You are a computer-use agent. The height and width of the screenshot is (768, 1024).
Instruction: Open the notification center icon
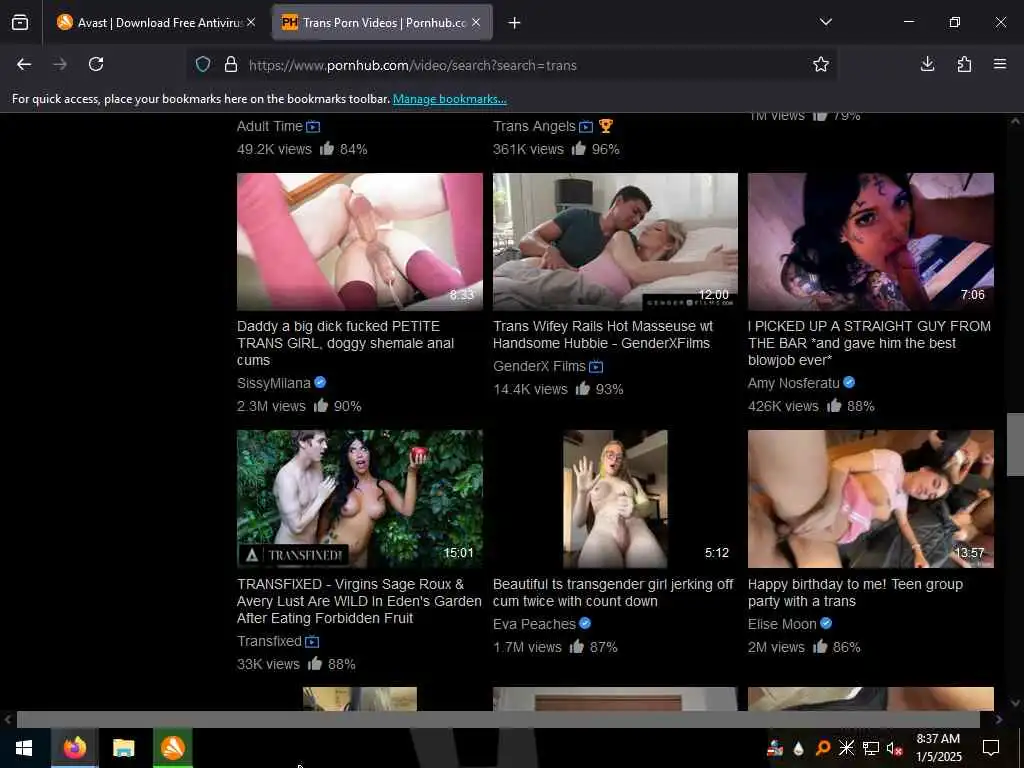991,748
